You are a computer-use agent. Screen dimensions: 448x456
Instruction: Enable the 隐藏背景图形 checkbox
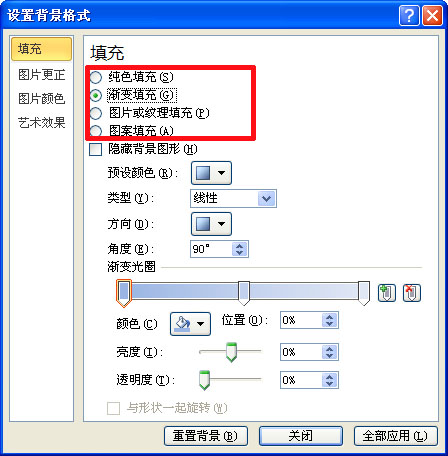[x=95, y=149]
